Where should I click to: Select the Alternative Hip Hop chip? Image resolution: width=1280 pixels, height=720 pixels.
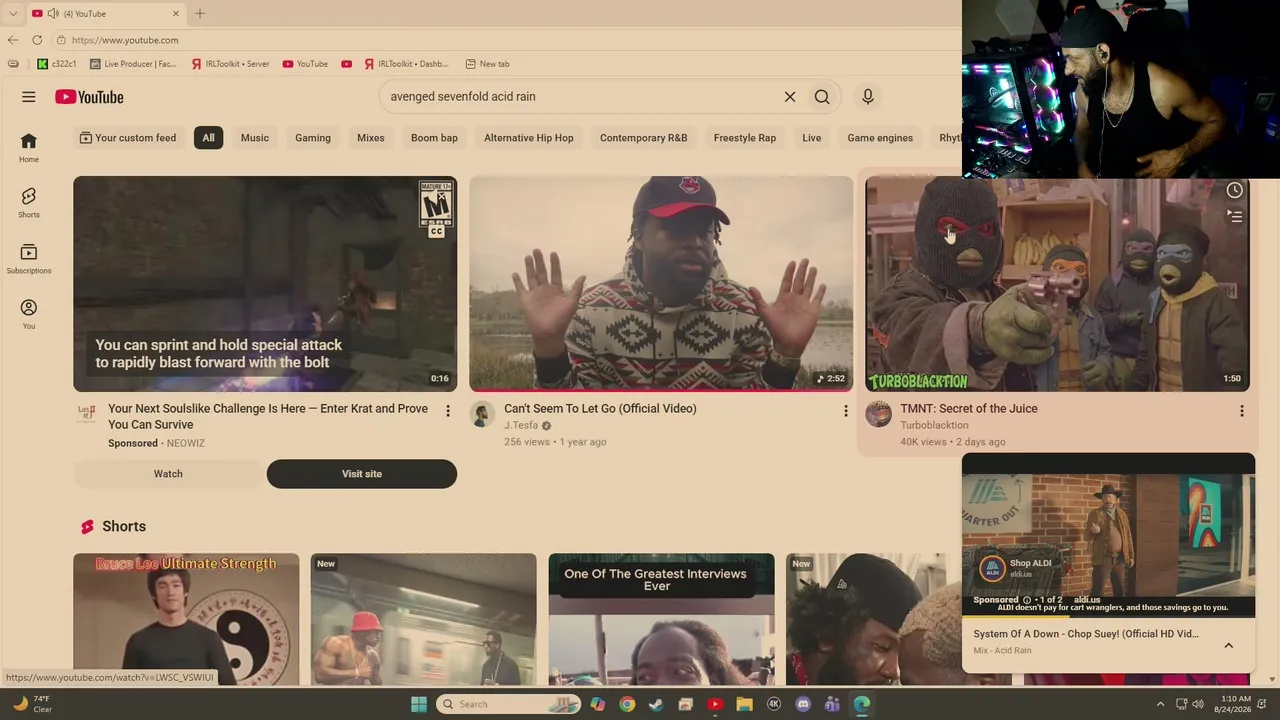[529, 138]
